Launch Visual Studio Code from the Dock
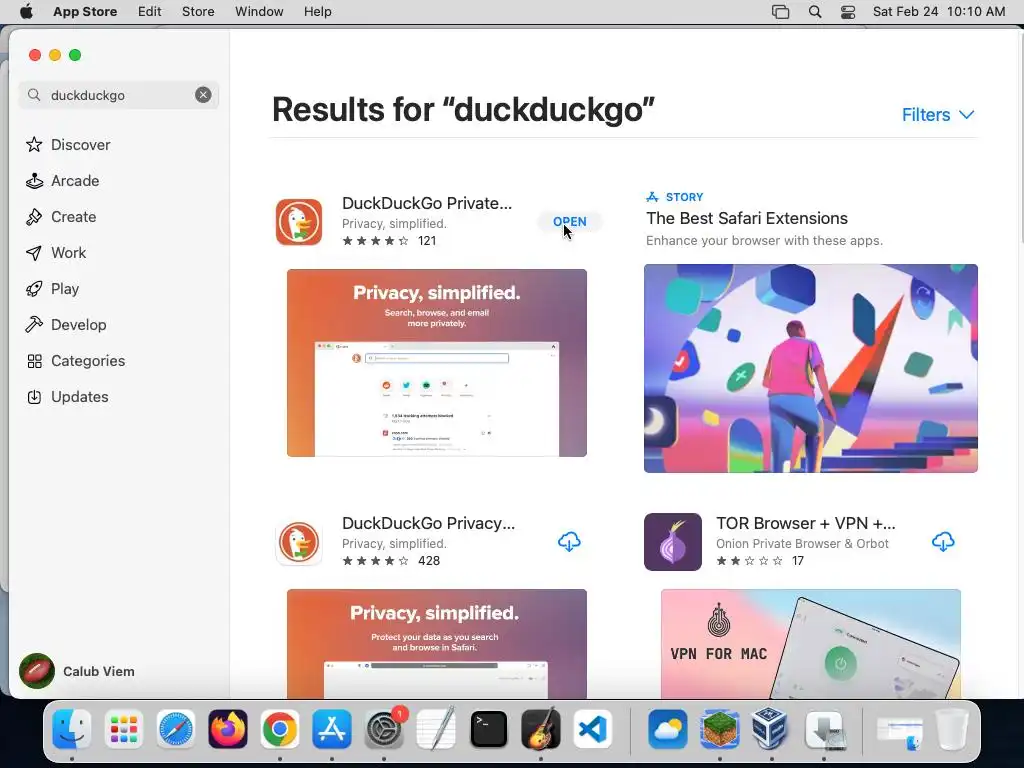Screen dimensions: 1024x768 pos(593,729)
